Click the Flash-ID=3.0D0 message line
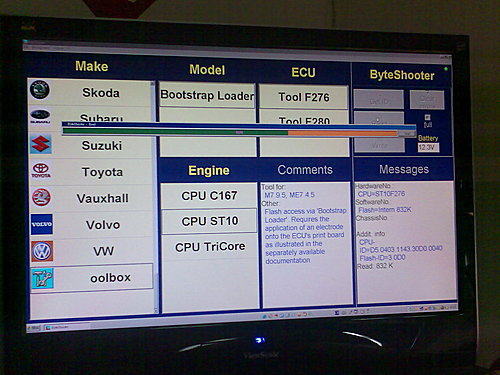 click(382, 258)
